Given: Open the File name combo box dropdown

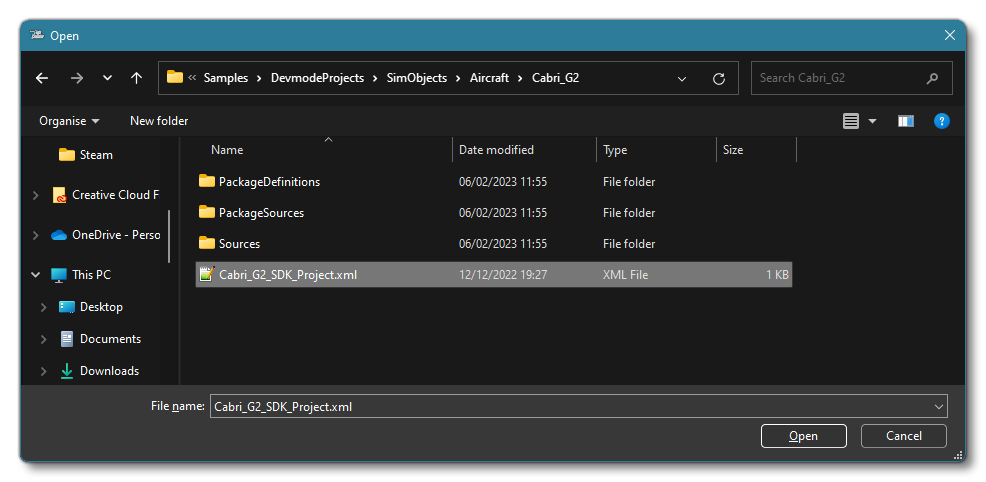Looking at the screenshot, I should coord(938,407).
